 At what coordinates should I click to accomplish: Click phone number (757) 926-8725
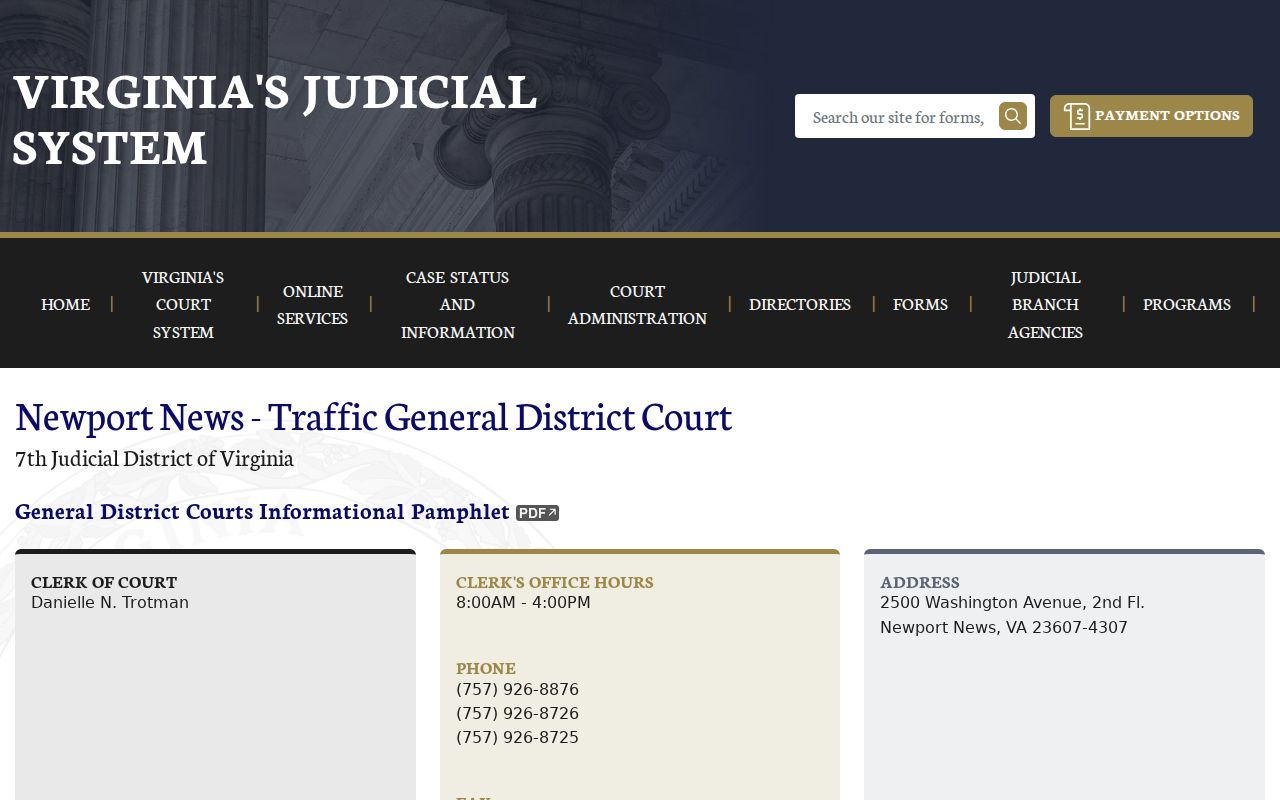click(517, 738)
